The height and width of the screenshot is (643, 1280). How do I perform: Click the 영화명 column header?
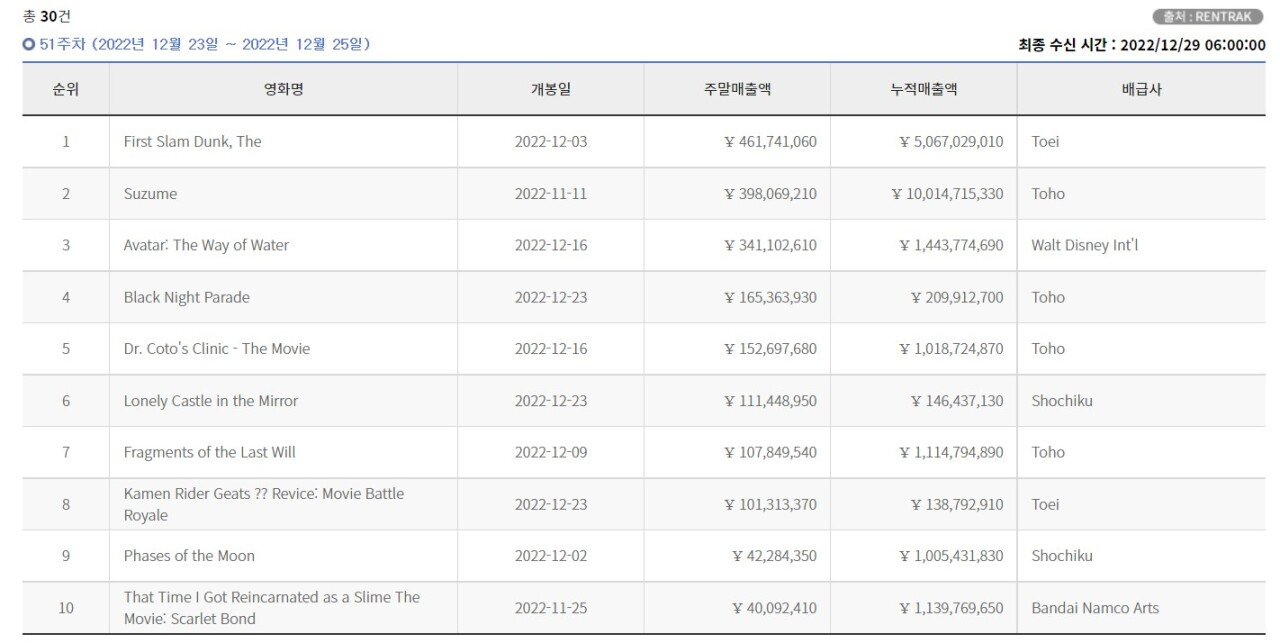pos(283,89)
